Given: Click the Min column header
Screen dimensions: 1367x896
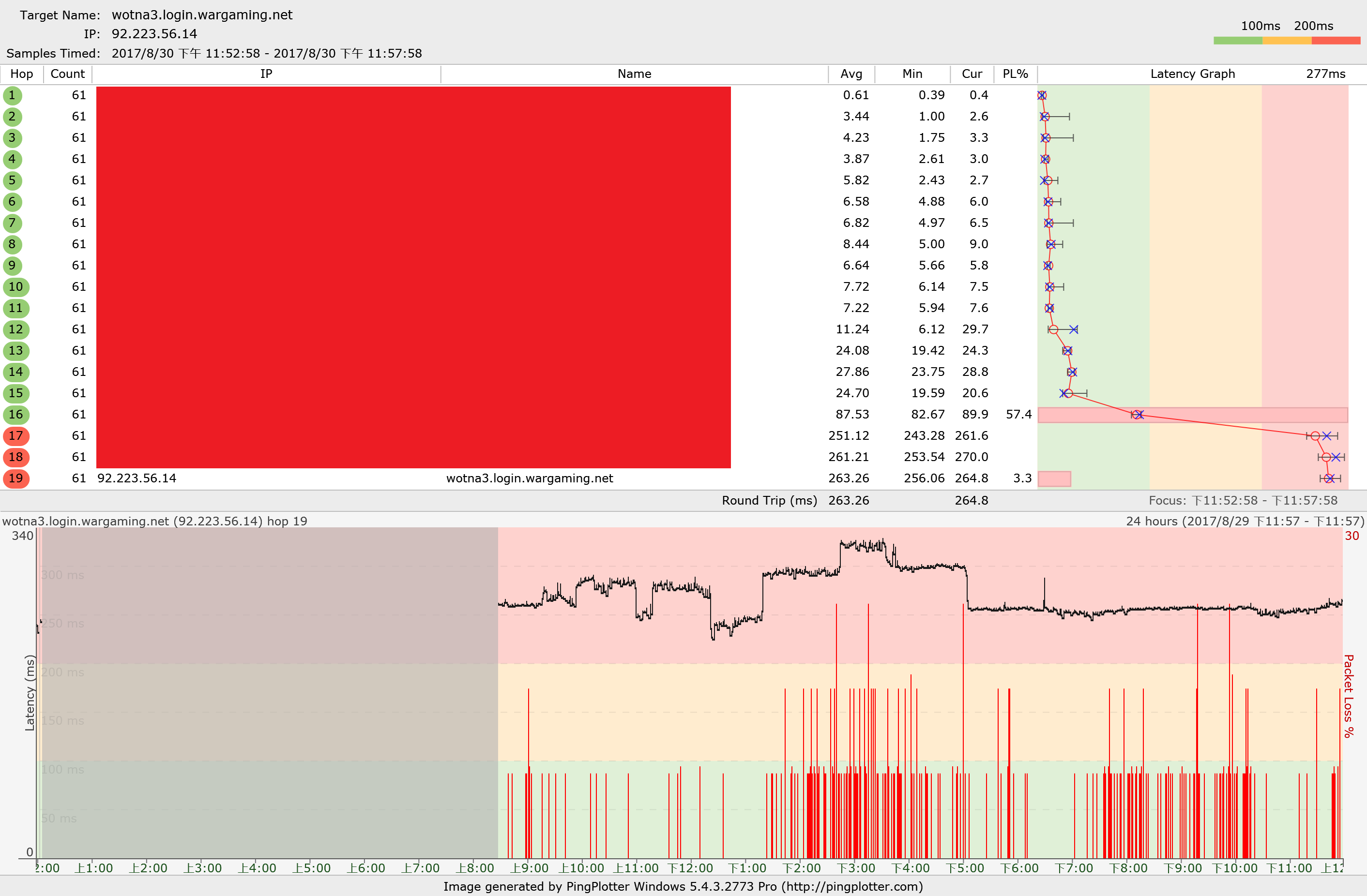Looking at the screenshot, I should 912,74.
